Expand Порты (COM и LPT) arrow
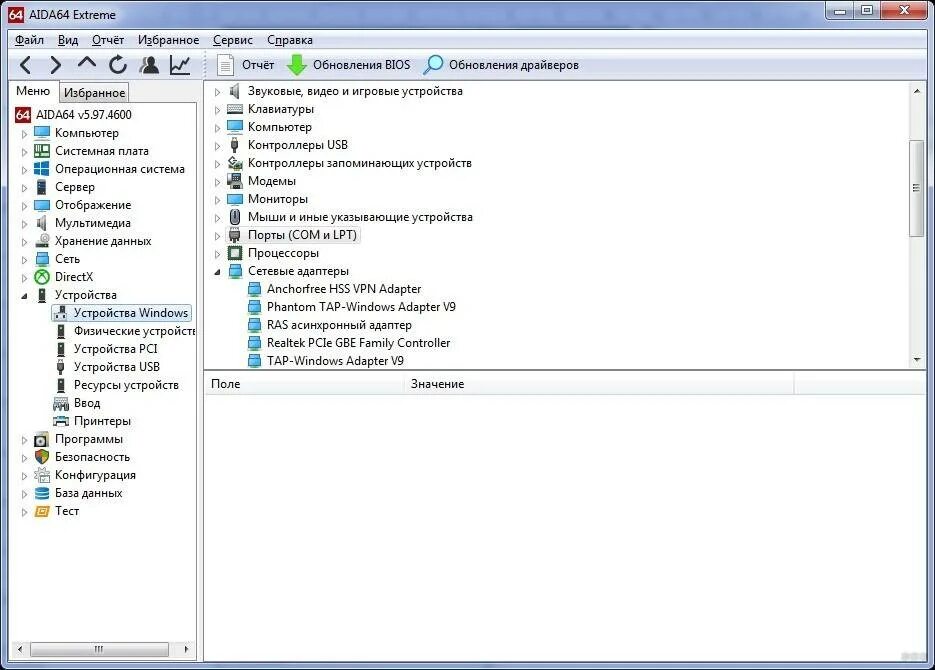Viewport: 935px width, 670px height. point(218,236)
